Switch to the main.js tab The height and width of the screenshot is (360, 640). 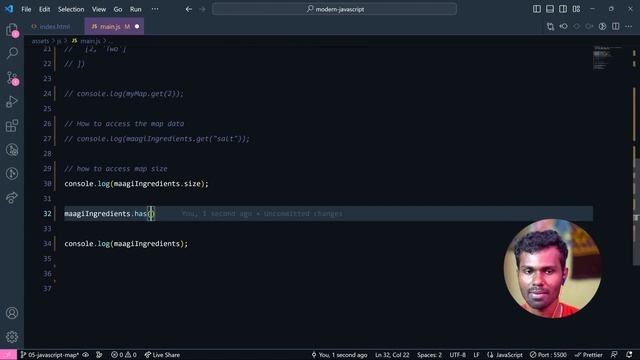[x=114, y=27]
